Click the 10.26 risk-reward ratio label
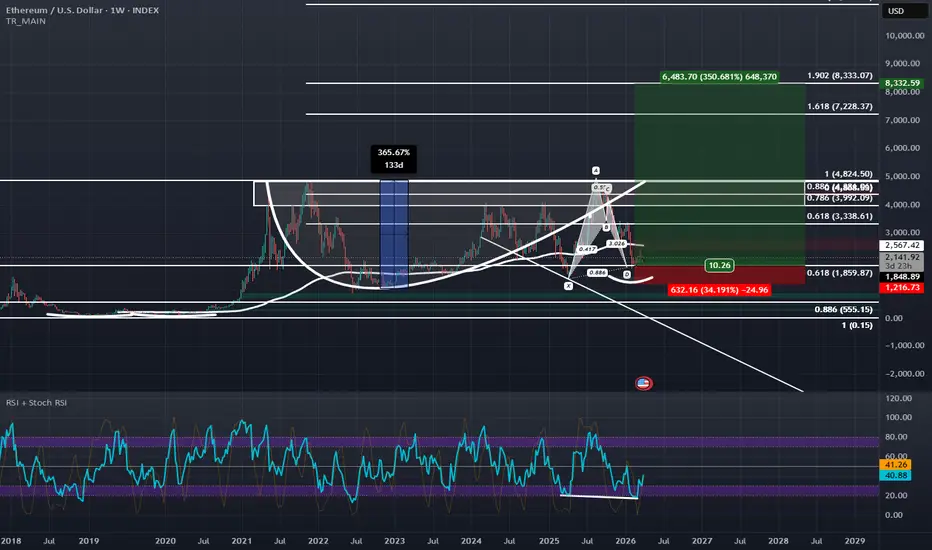This screenshot has width=932, height=550. point(719,265)
